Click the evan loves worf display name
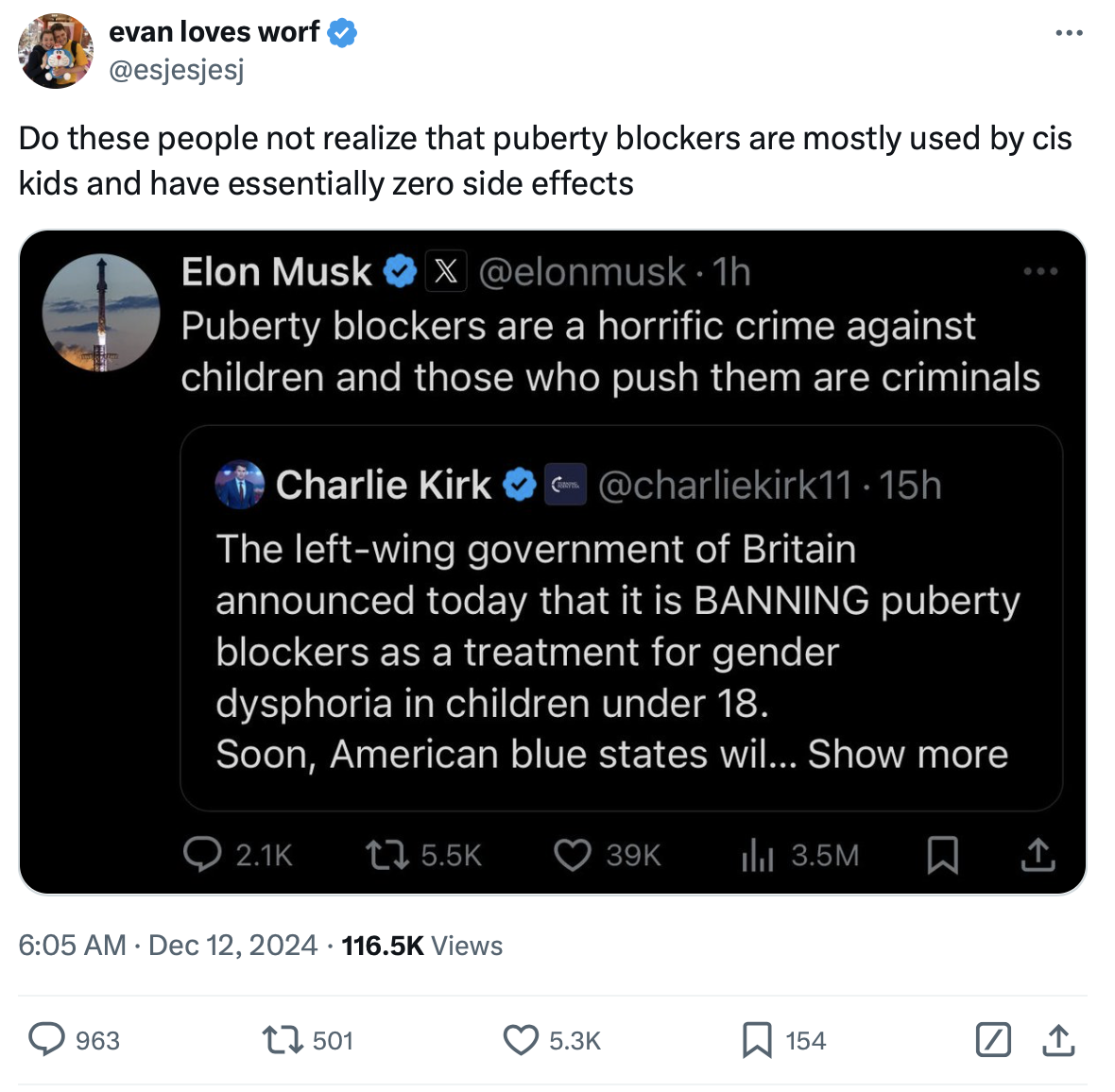1115x1092 pixels. click(x=214, y=32)
